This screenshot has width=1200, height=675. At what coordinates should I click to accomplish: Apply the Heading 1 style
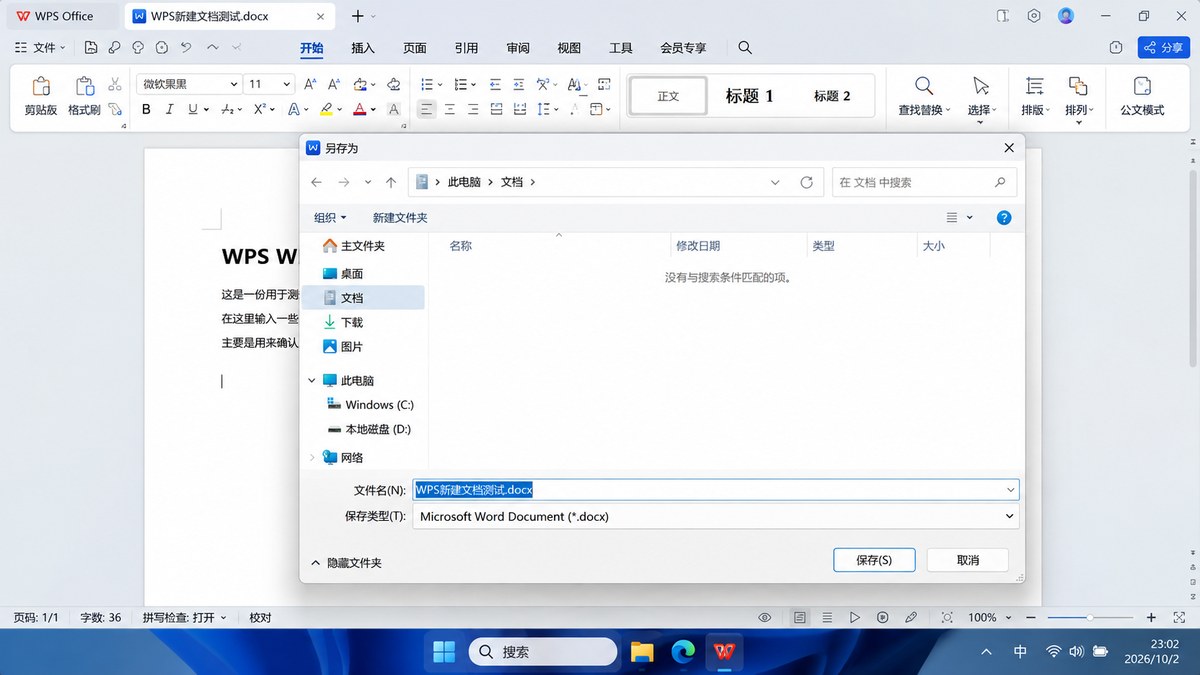(x=750, y=96)
